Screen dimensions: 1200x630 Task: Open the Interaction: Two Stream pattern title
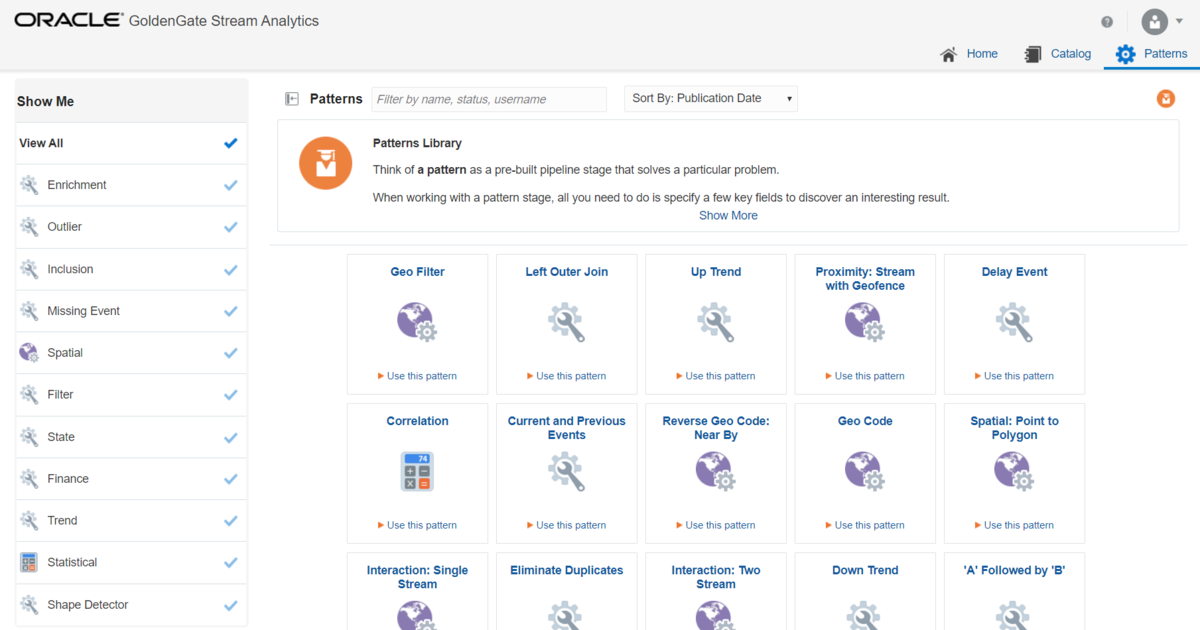click(716, 577)
